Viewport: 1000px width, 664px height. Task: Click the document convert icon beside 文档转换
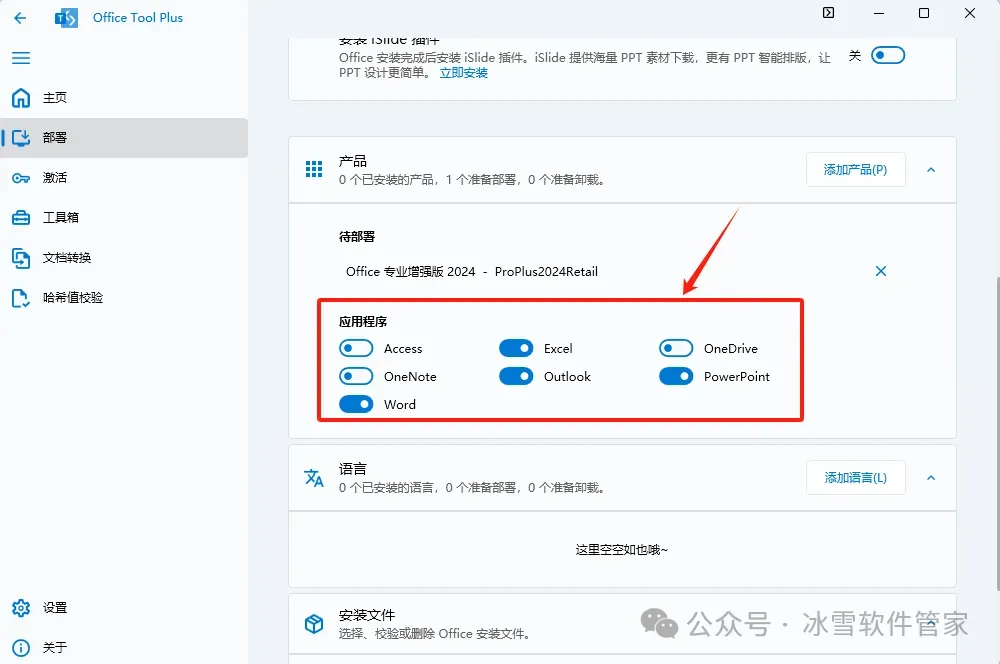[21, 258]
